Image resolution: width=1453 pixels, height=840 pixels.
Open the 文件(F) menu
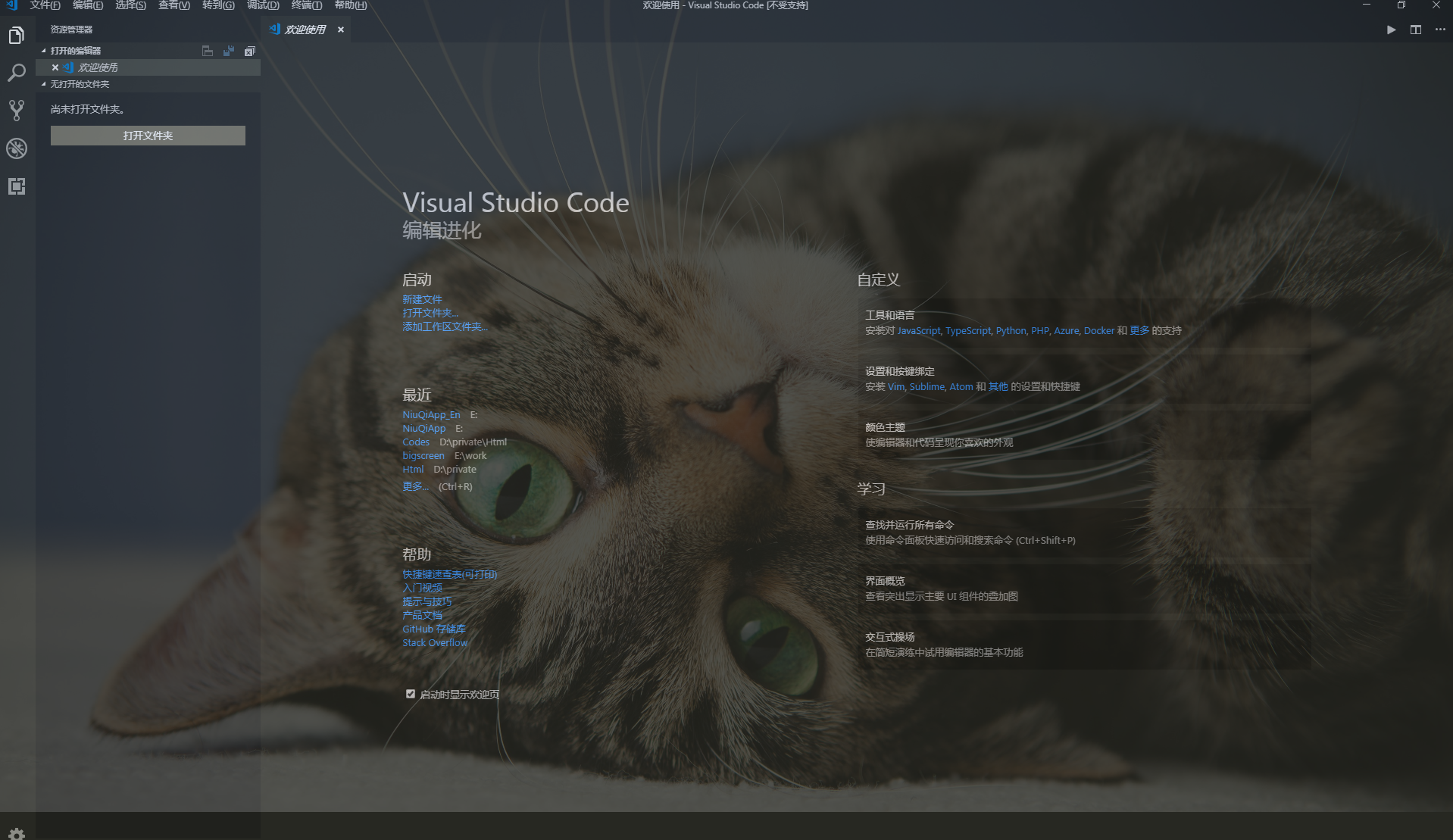(45, 5)
